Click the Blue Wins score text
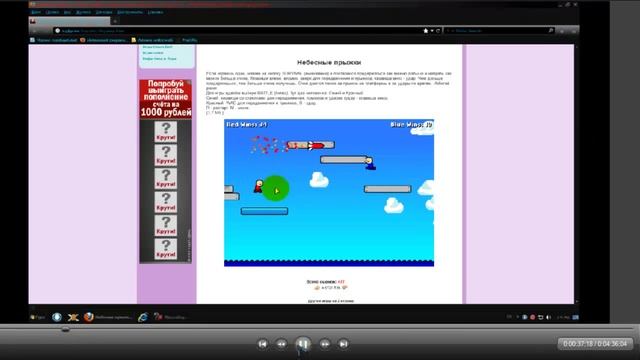 click(411, 124)
